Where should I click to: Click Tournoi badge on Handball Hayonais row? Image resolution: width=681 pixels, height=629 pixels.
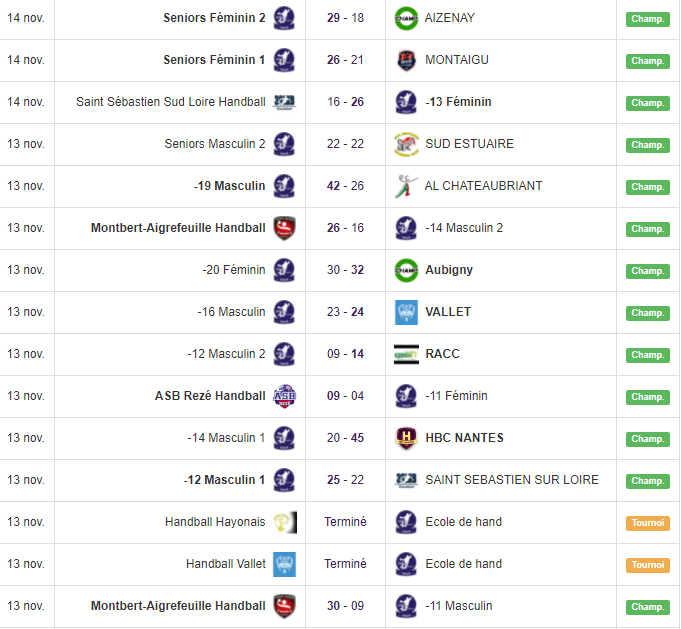[647, 523]
